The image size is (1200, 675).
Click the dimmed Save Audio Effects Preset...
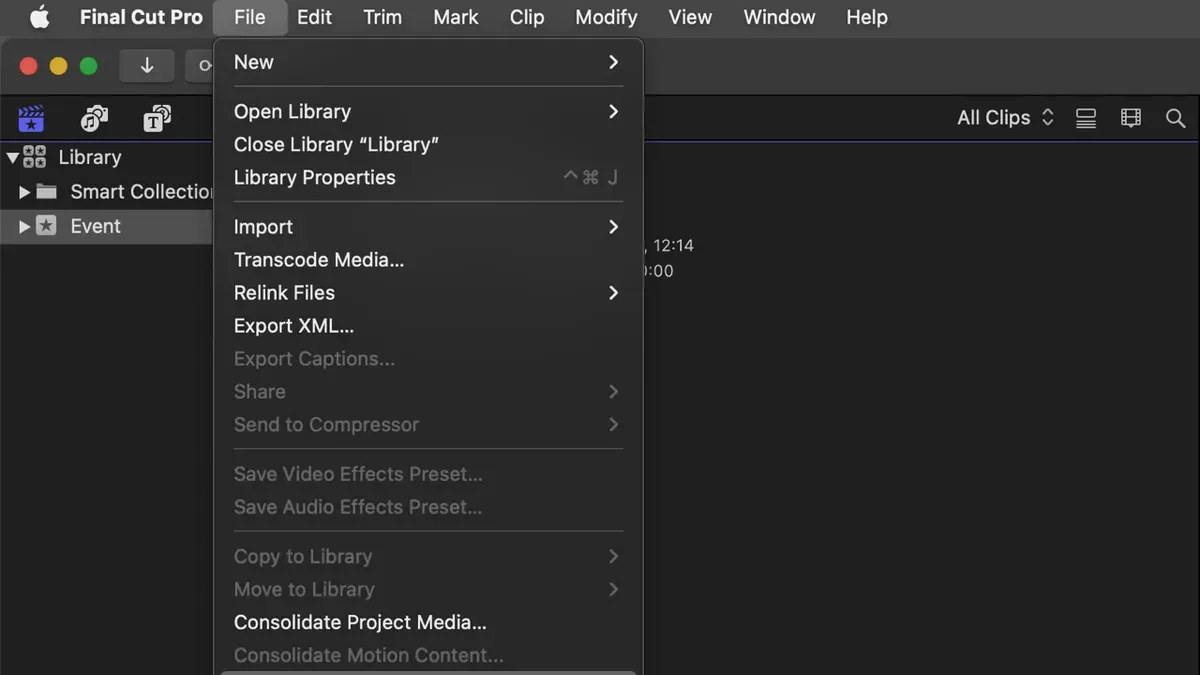[x=428, y=507]
